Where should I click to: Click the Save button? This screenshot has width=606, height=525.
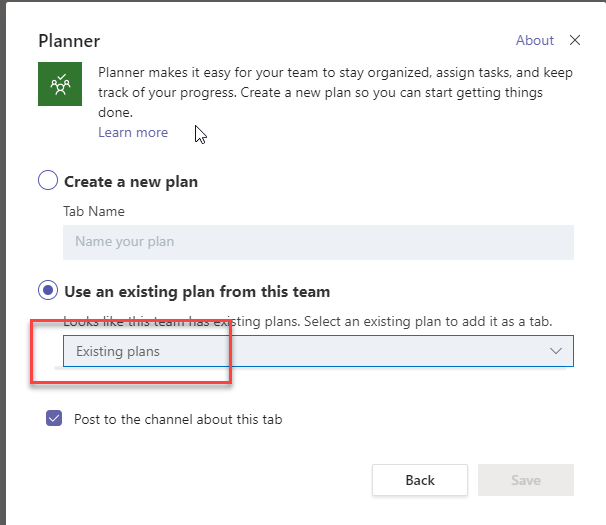(x=525, y=480)
